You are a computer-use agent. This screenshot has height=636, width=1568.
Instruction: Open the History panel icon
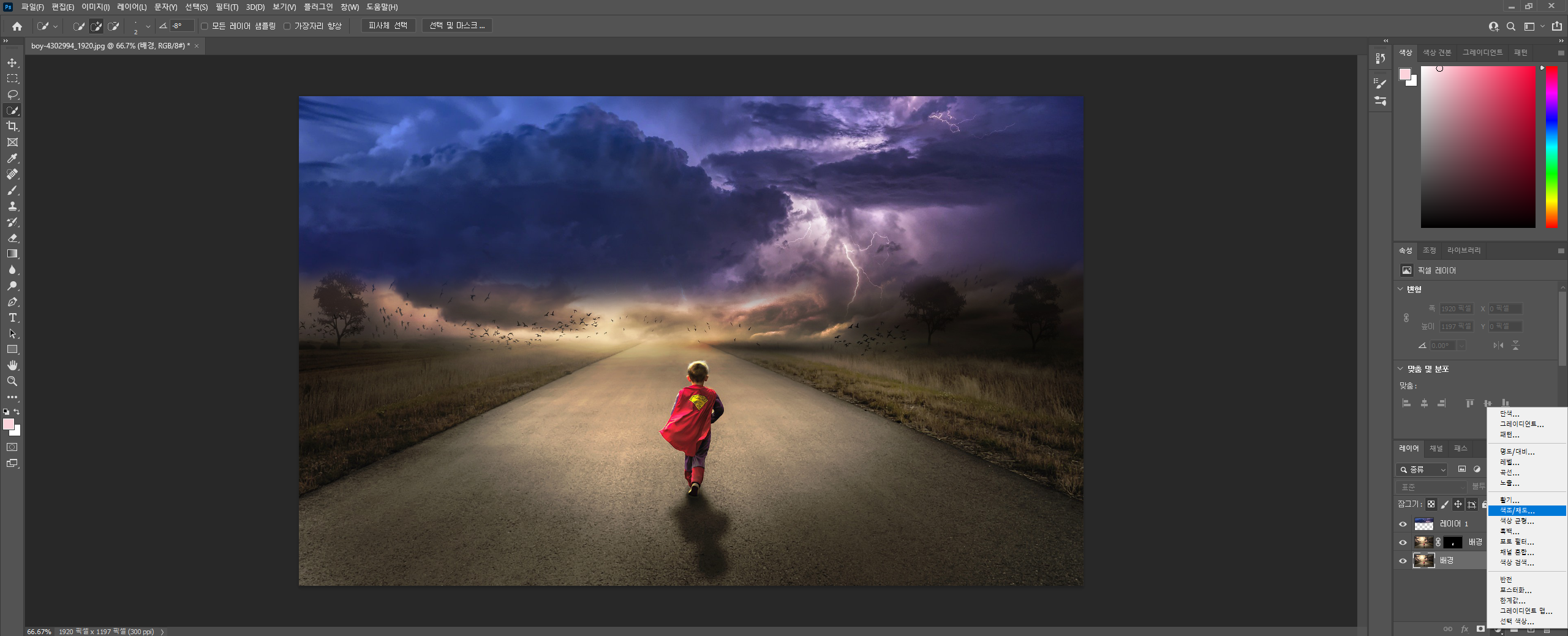pyautogui.click(x=1381, y=58)
